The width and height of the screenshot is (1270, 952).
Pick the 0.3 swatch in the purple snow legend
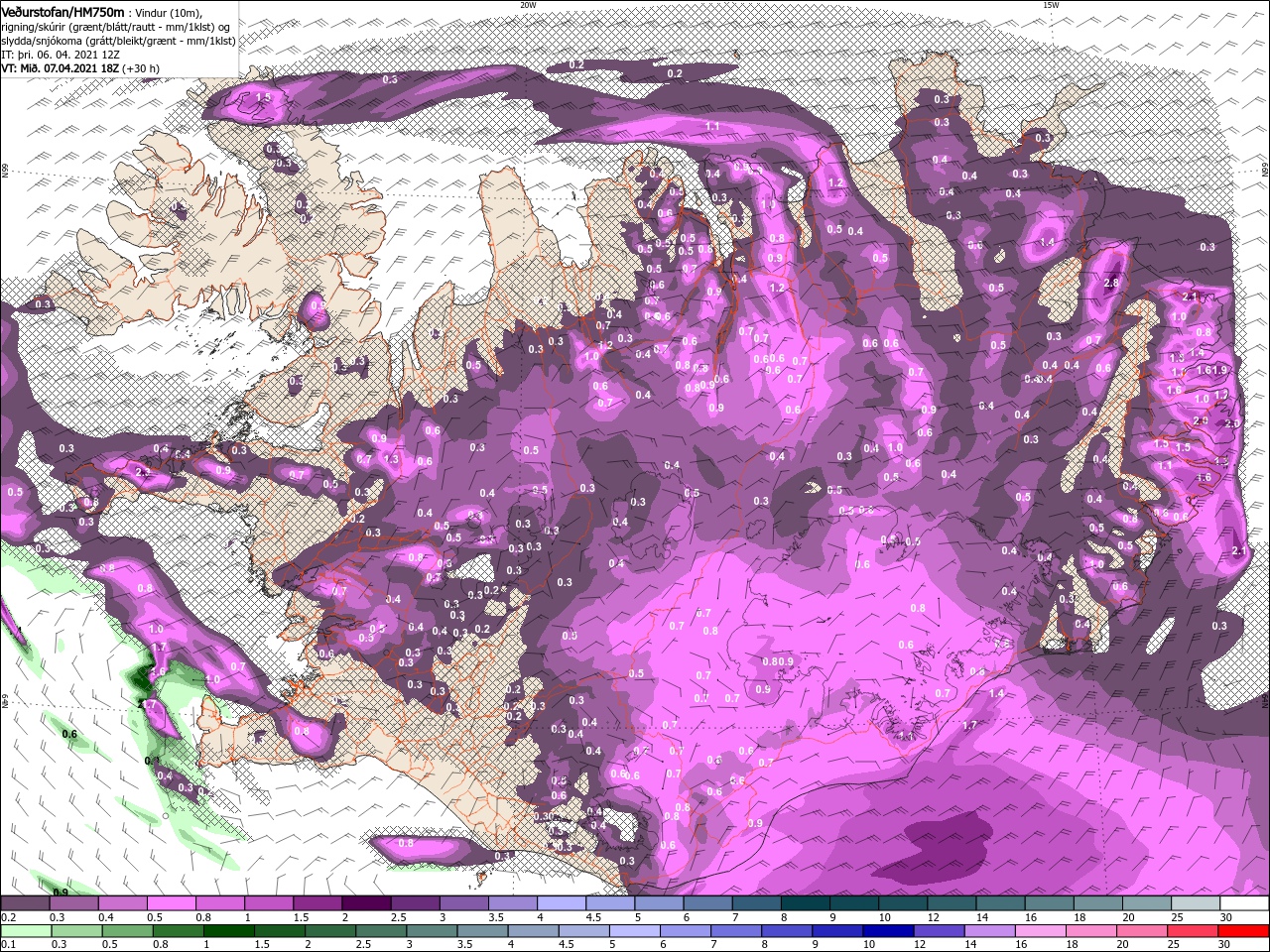coord(73,902)
